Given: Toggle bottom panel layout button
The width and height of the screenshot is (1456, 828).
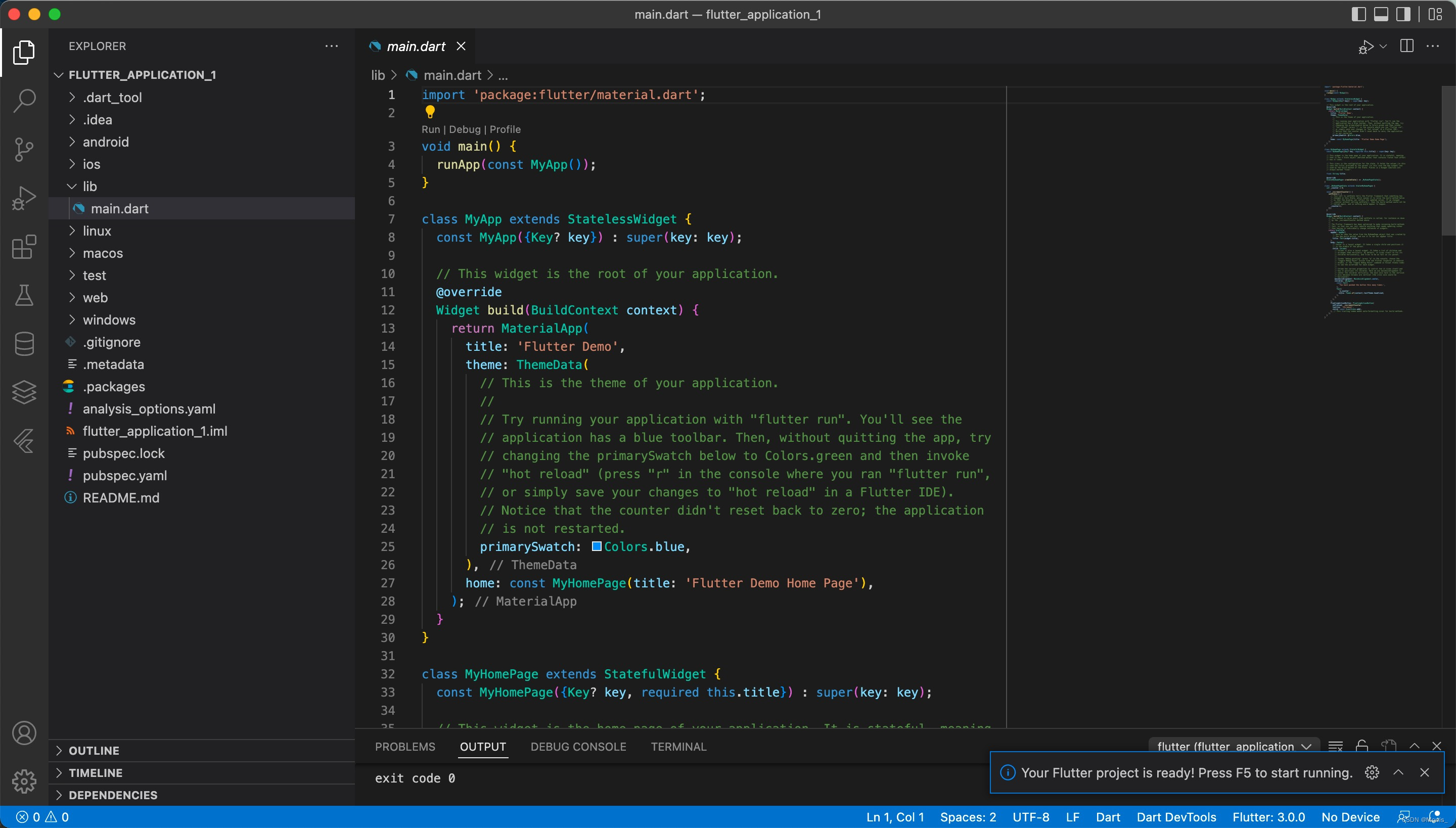Looking at the screenshot, I should pos(1381,14).
